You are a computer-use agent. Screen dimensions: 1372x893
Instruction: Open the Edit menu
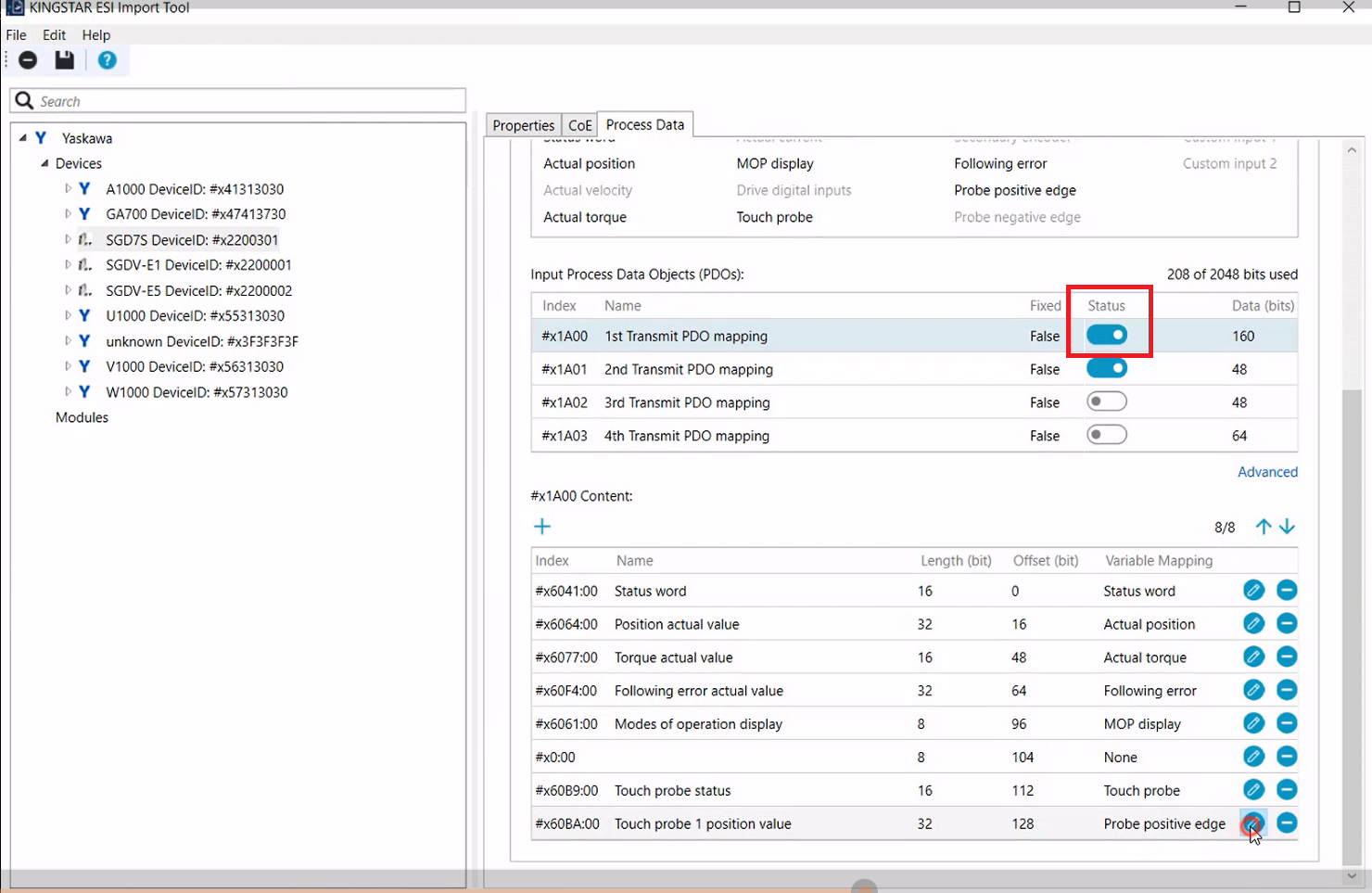point(55,35)
